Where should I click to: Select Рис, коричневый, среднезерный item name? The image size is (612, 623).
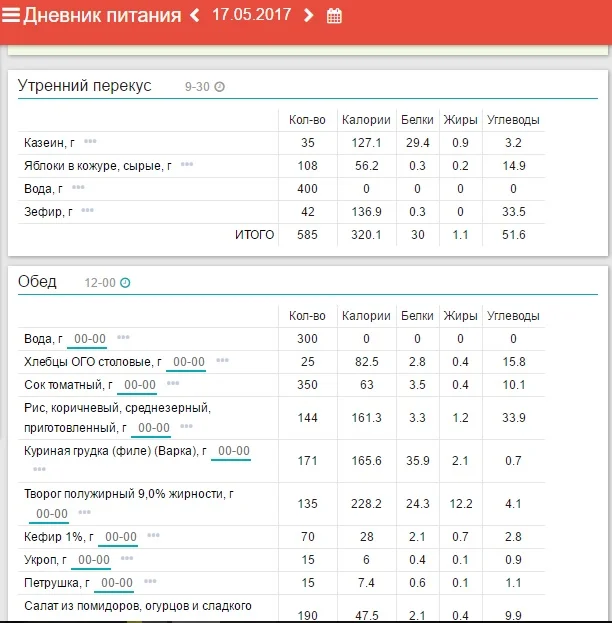[x=117, y=418]
